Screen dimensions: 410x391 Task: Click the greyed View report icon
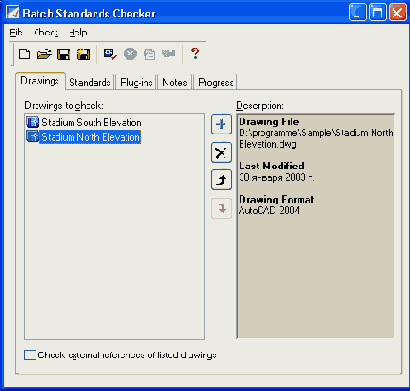tap(149, 54)
